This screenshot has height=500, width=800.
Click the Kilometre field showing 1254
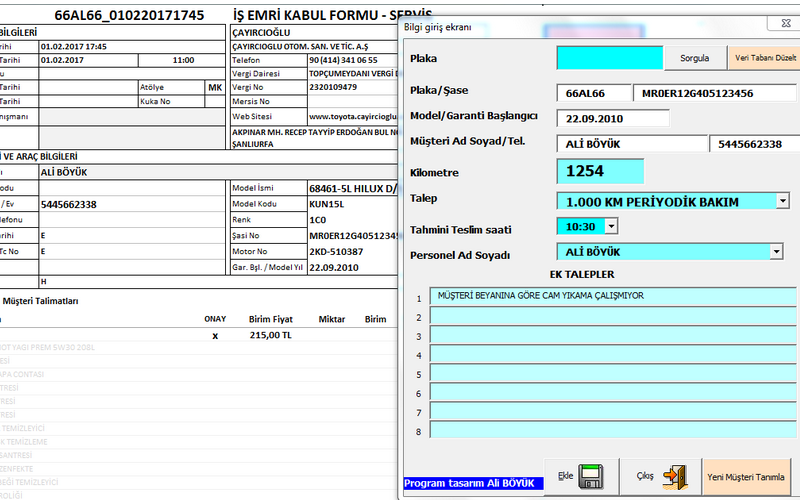pos(600,171)
